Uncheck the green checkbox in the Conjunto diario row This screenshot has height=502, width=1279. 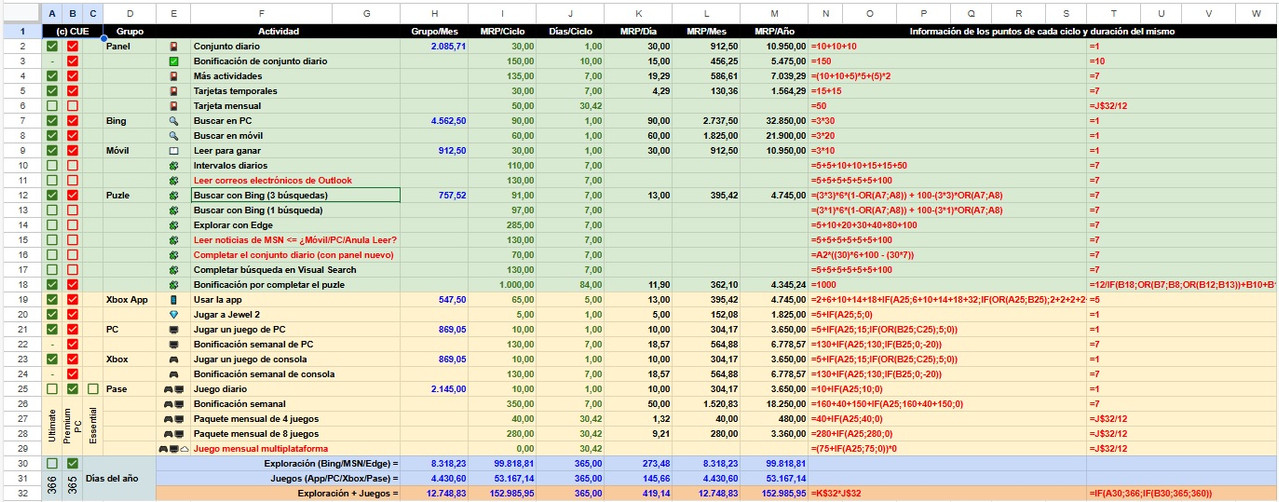coord(52,47)
